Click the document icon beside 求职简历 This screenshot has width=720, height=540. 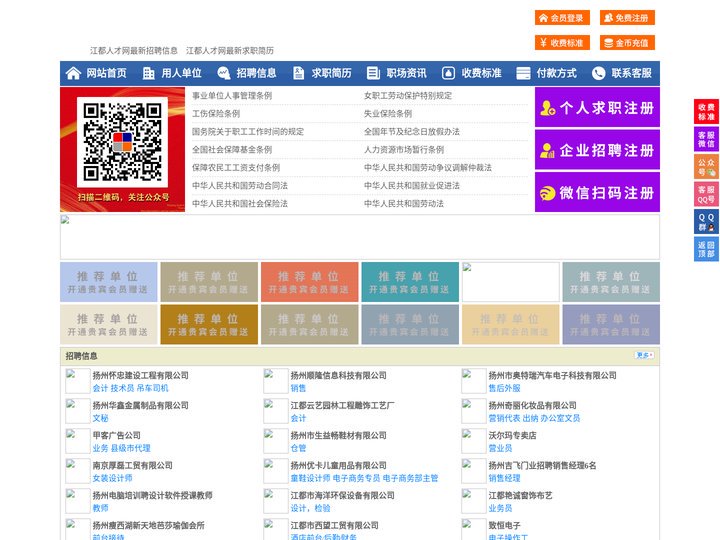point(298,73)
